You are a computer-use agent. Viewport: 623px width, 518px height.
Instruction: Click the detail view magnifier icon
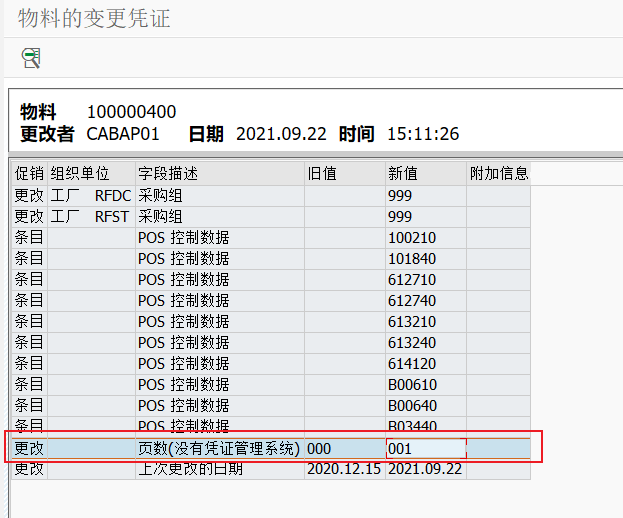(31, 58)
